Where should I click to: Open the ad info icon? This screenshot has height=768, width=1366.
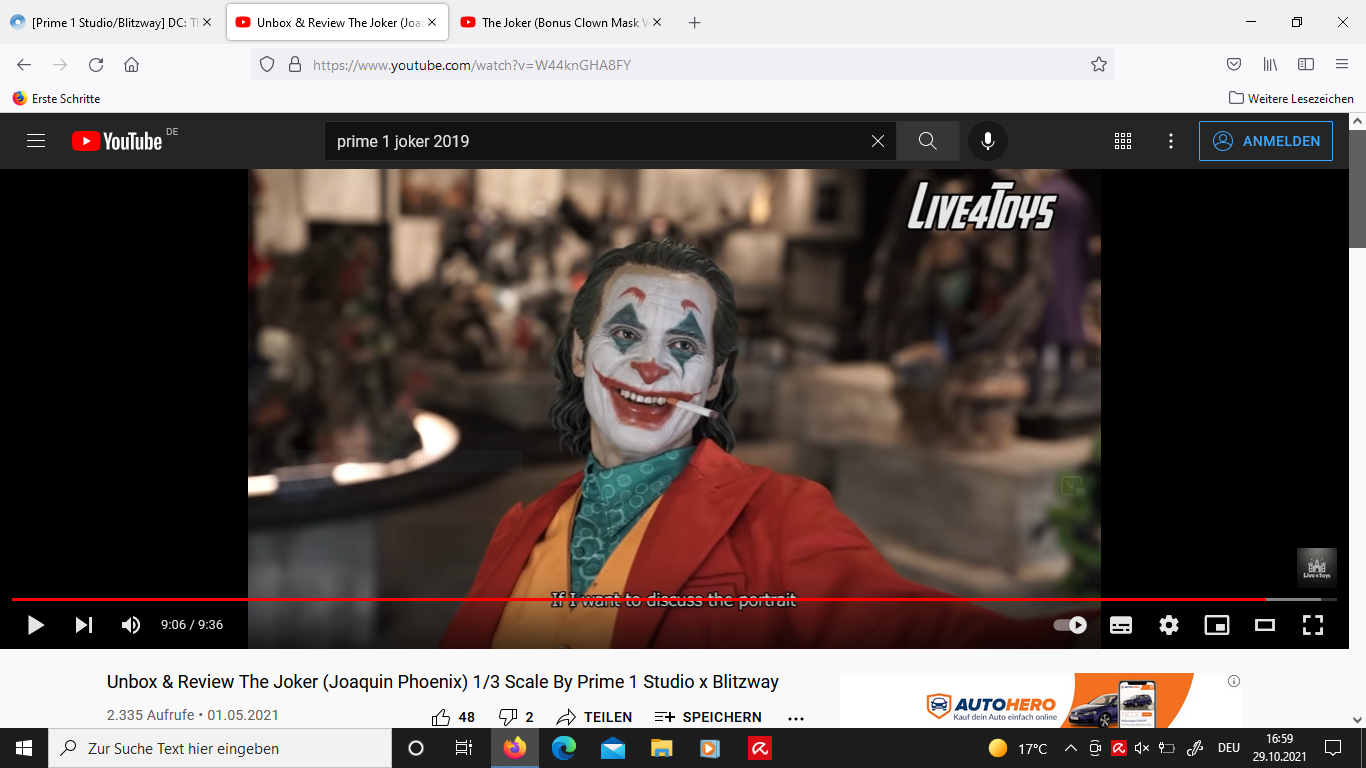tap(1234, 681)
